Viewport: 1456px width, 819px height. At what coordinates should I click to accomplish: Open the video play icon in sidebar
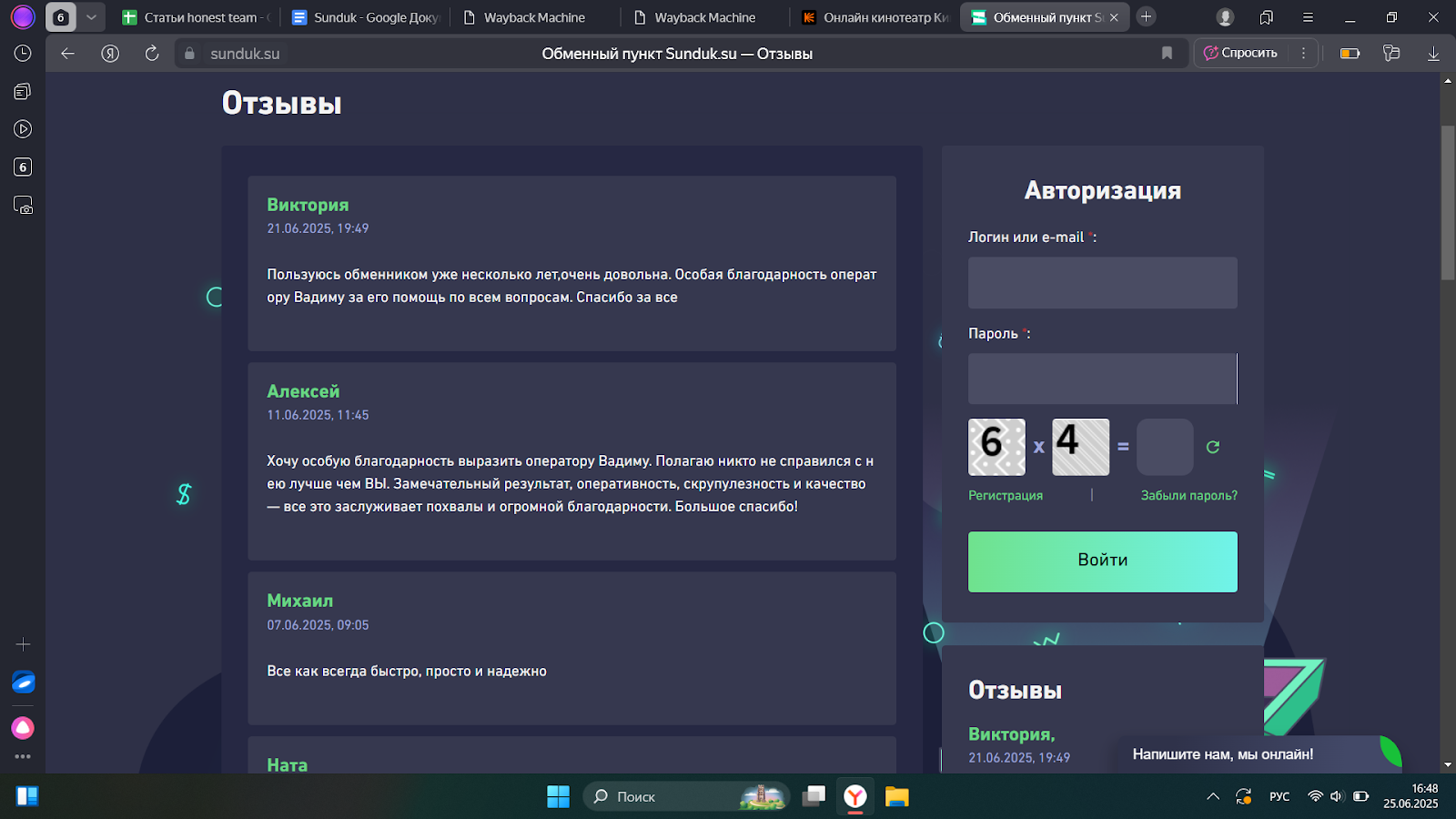coord(23,129)
